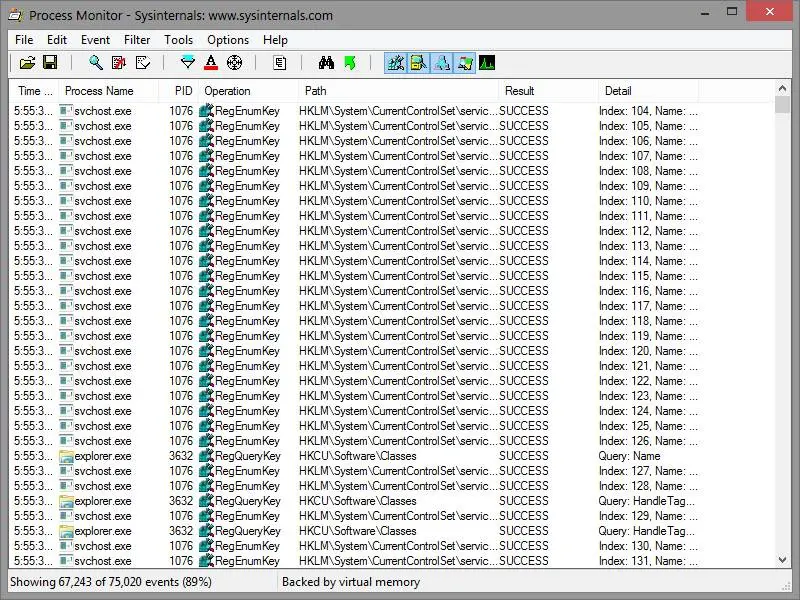800x600 pixels.
Task: Click the Save floppy disk icon
Action: point(50,63)
